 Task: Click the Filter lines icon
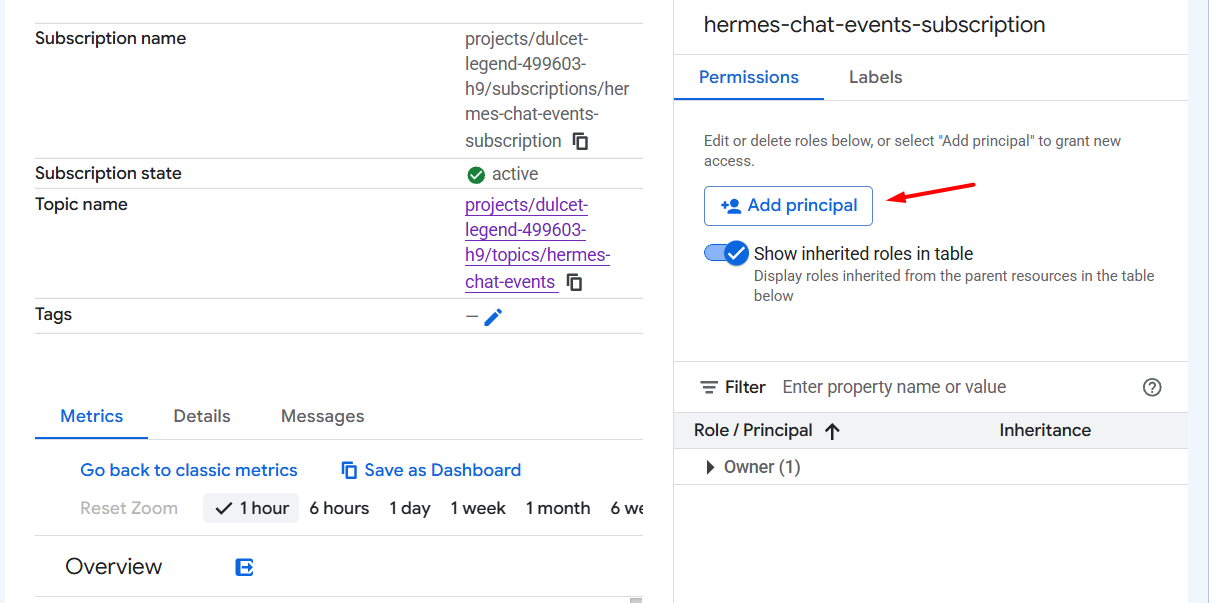click(x=709, y=387)
